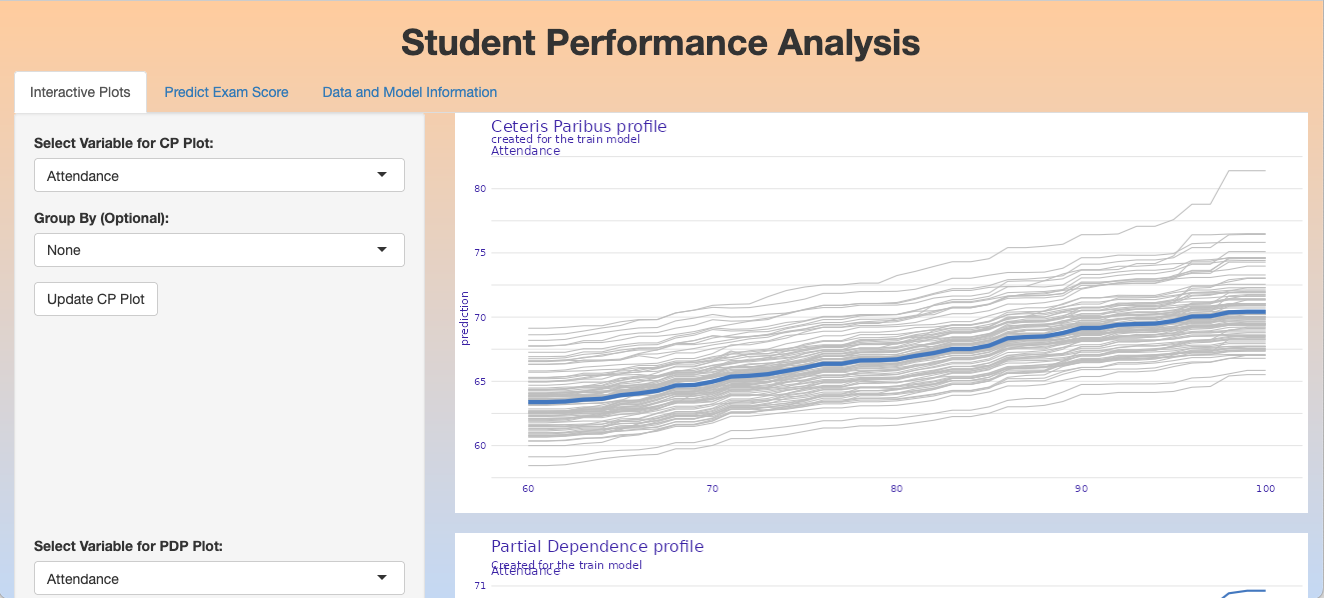Open the 'Group By (Optional)' dropdown
The image size is (1324, 598).
[219, 249]
